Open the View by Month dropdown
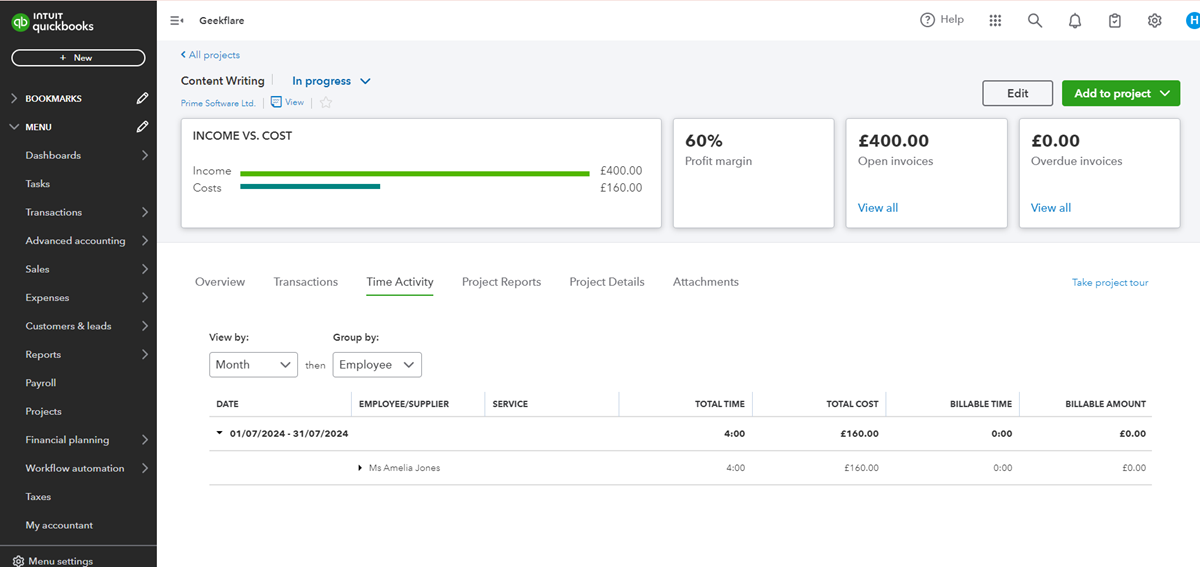The image size is (1200, 567). coord(254,365)
